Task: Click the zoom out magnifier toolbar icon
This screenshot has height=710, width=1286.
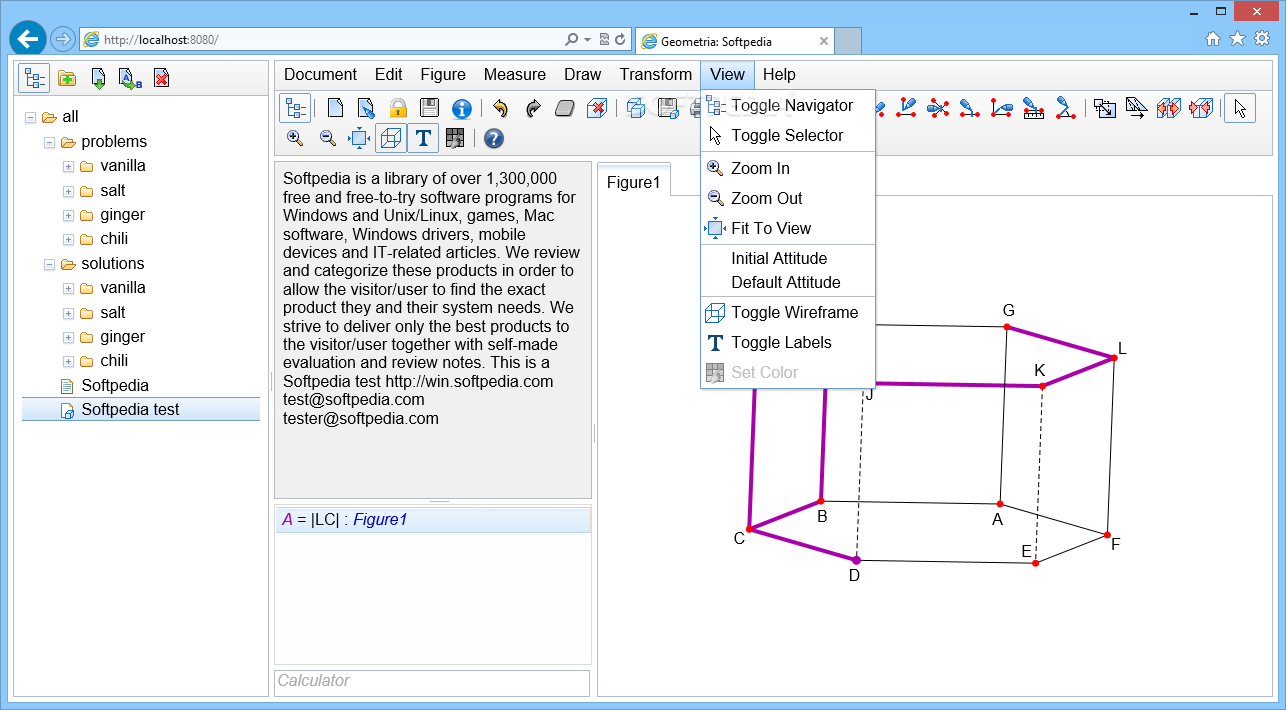Action: click(327, 138)
